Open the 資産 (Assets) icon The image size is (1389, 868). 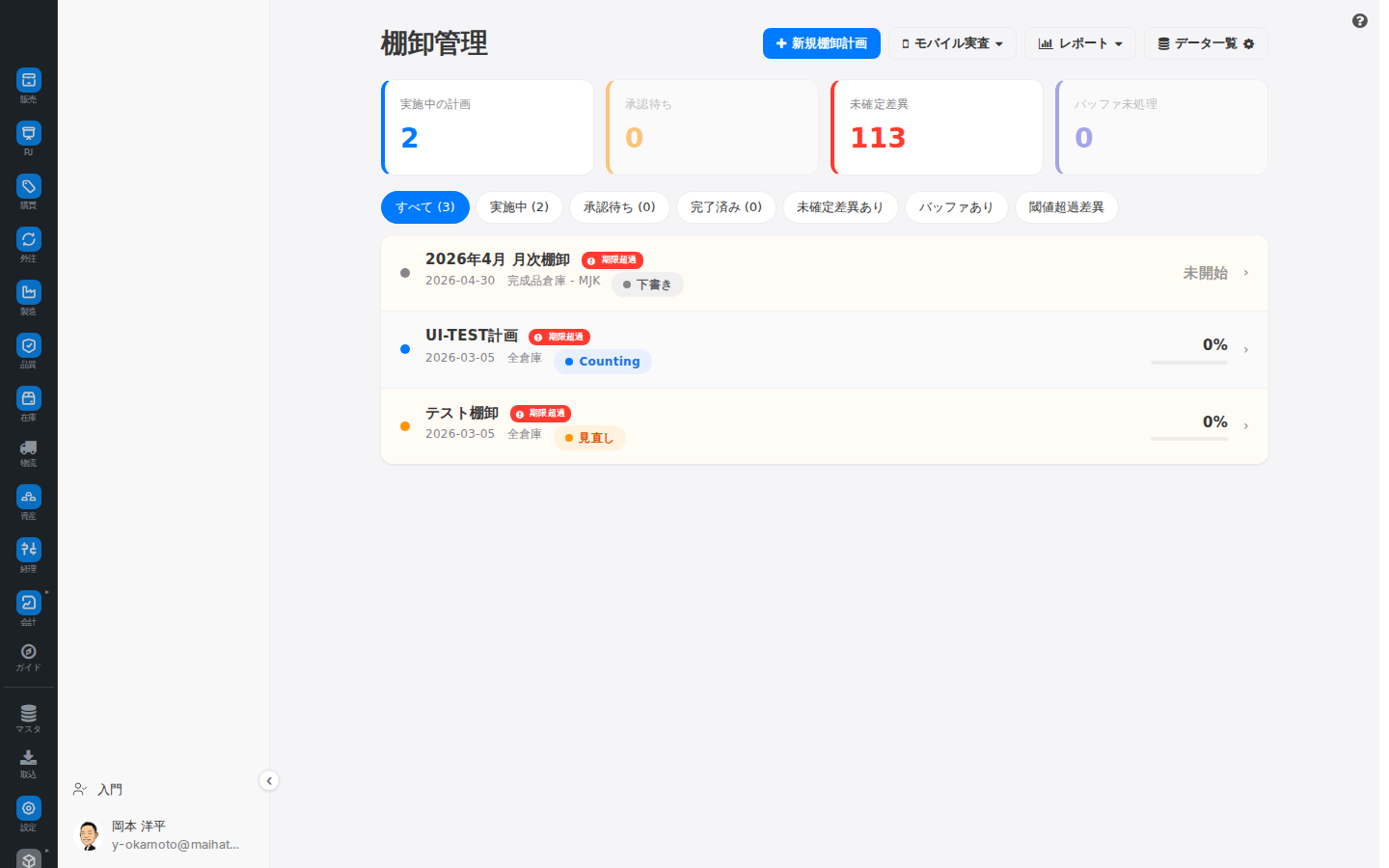tap(29, 497)
